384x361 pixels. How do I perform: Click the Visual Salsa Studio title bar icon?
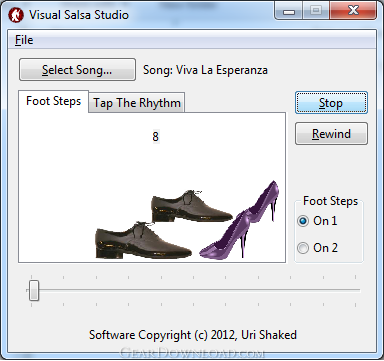coord(16,15)
